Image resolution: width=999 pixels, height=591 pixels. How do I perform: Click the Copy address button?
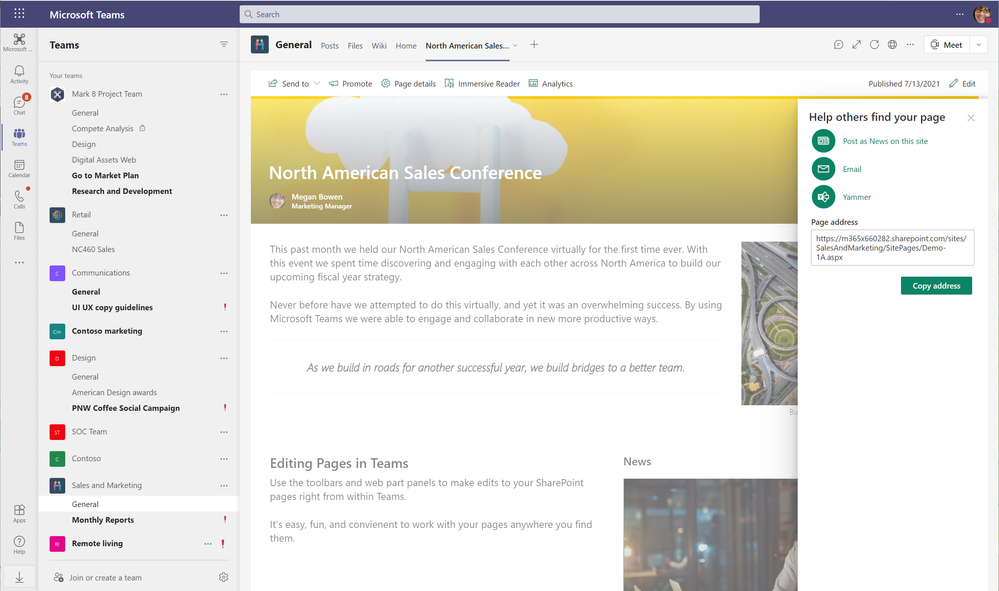[936, 286]
